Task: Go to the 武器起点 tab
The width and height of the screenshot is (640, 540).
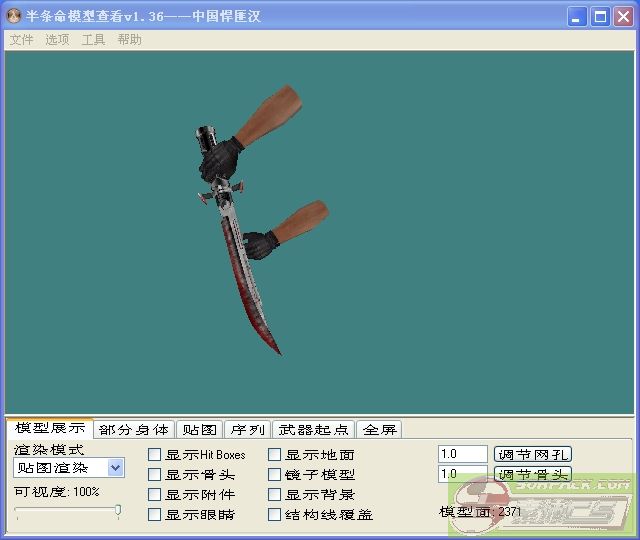Action: pyautogui.click(x=314, y=430)
